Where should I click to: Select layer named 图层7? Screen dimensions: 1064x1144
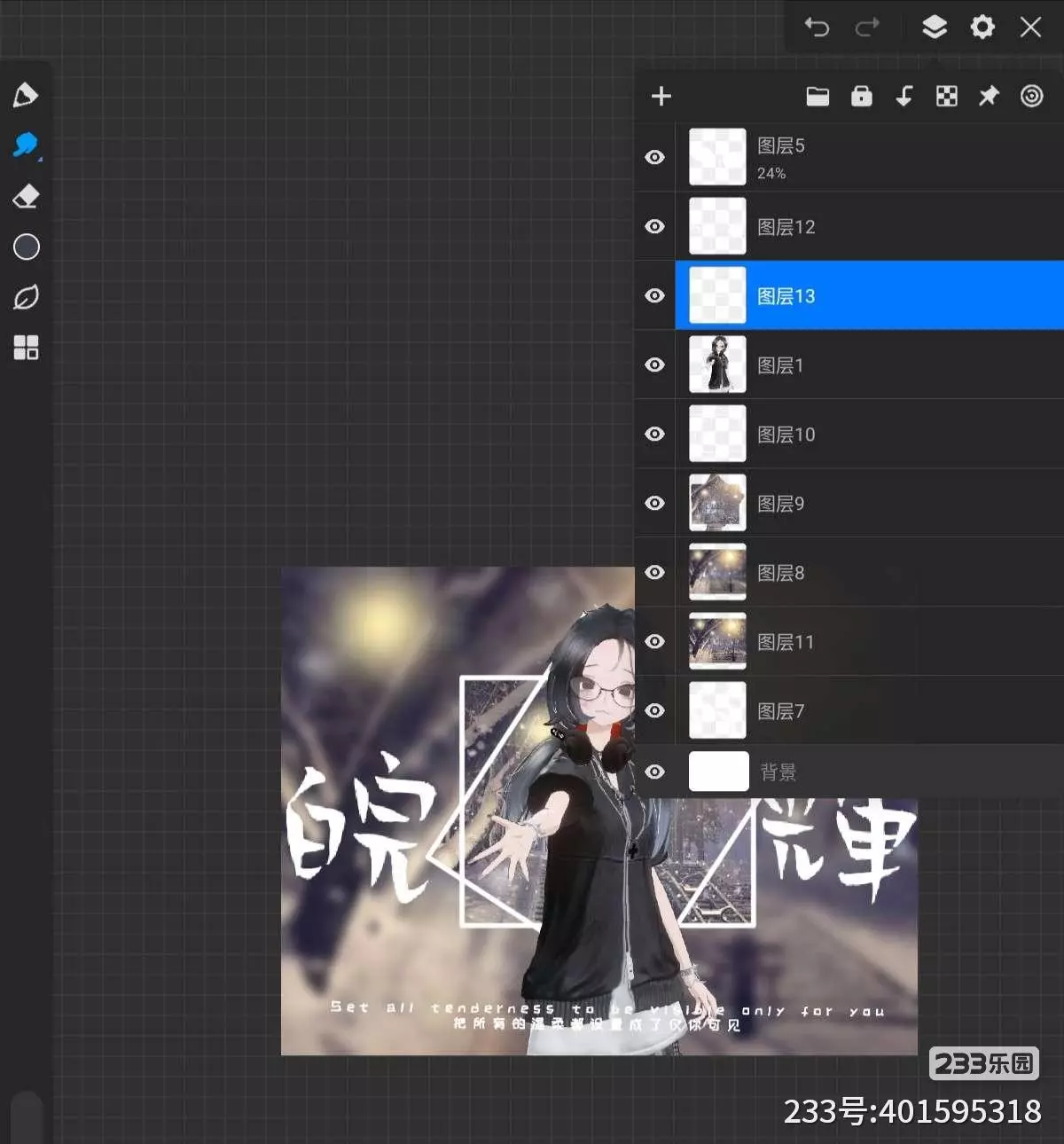870,710
